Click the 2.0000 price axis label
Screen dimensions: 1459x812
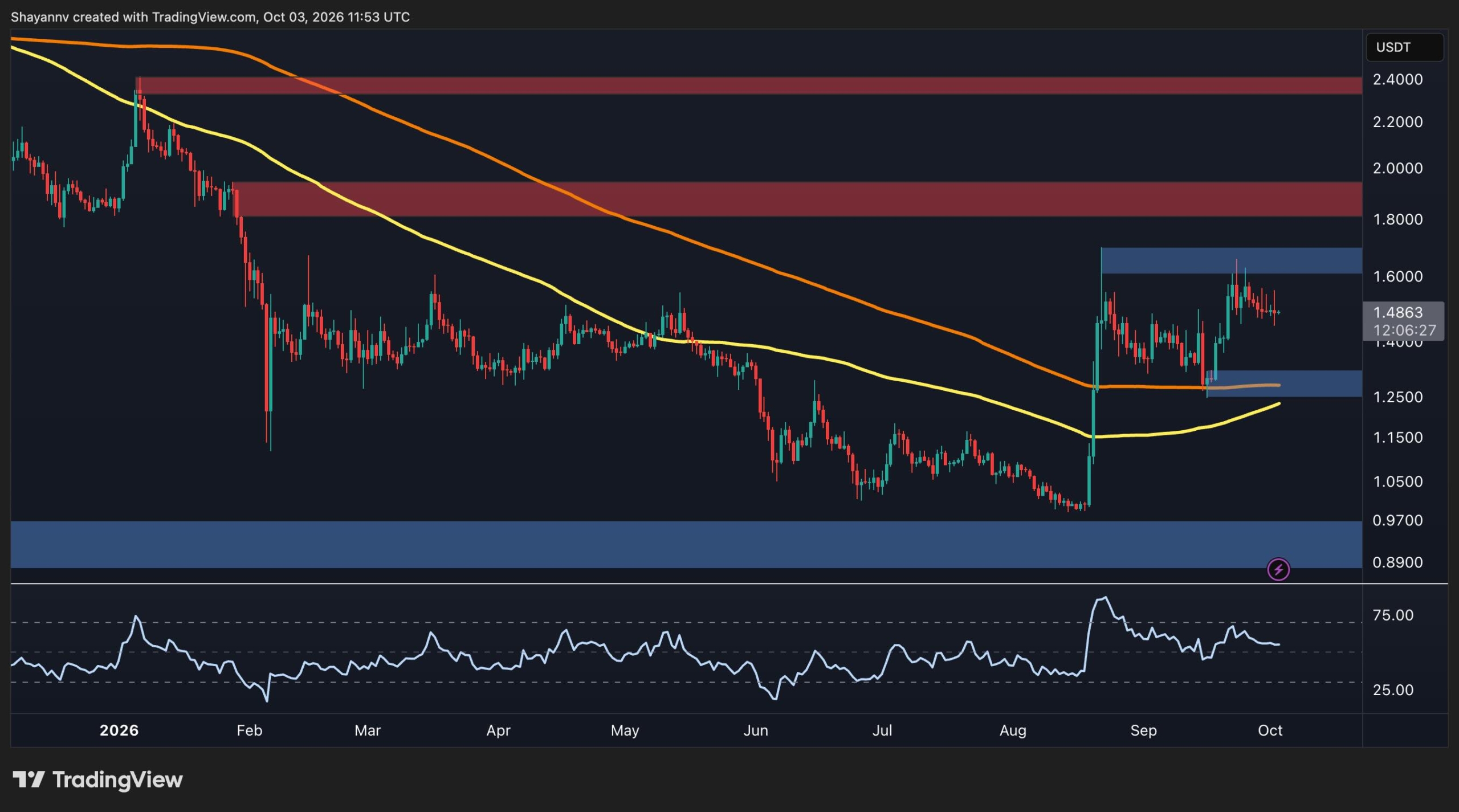pyautogui.click(x=1398, y=168)
